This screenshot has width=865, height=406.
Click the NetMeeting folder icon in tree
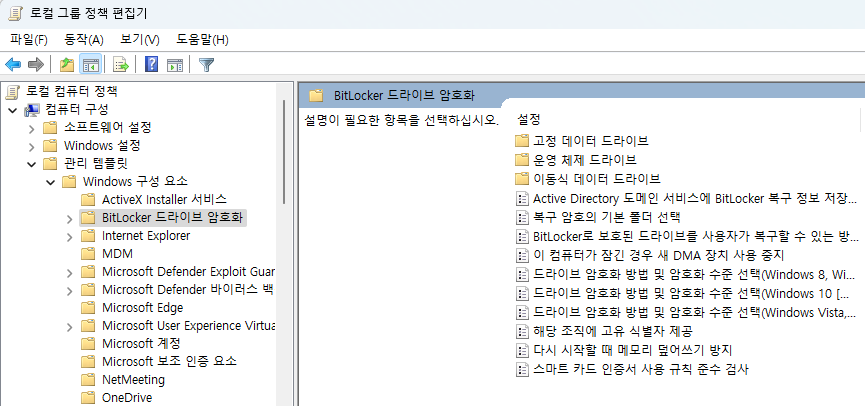88,380
